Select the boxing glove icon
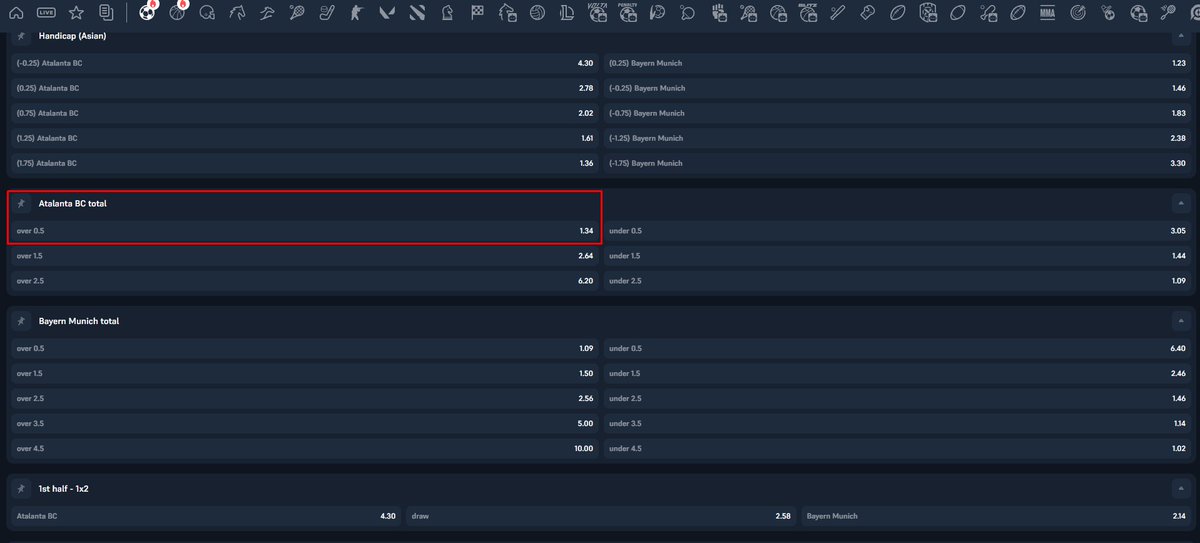The image size is (1200, 543). click(x=867, y=13)
